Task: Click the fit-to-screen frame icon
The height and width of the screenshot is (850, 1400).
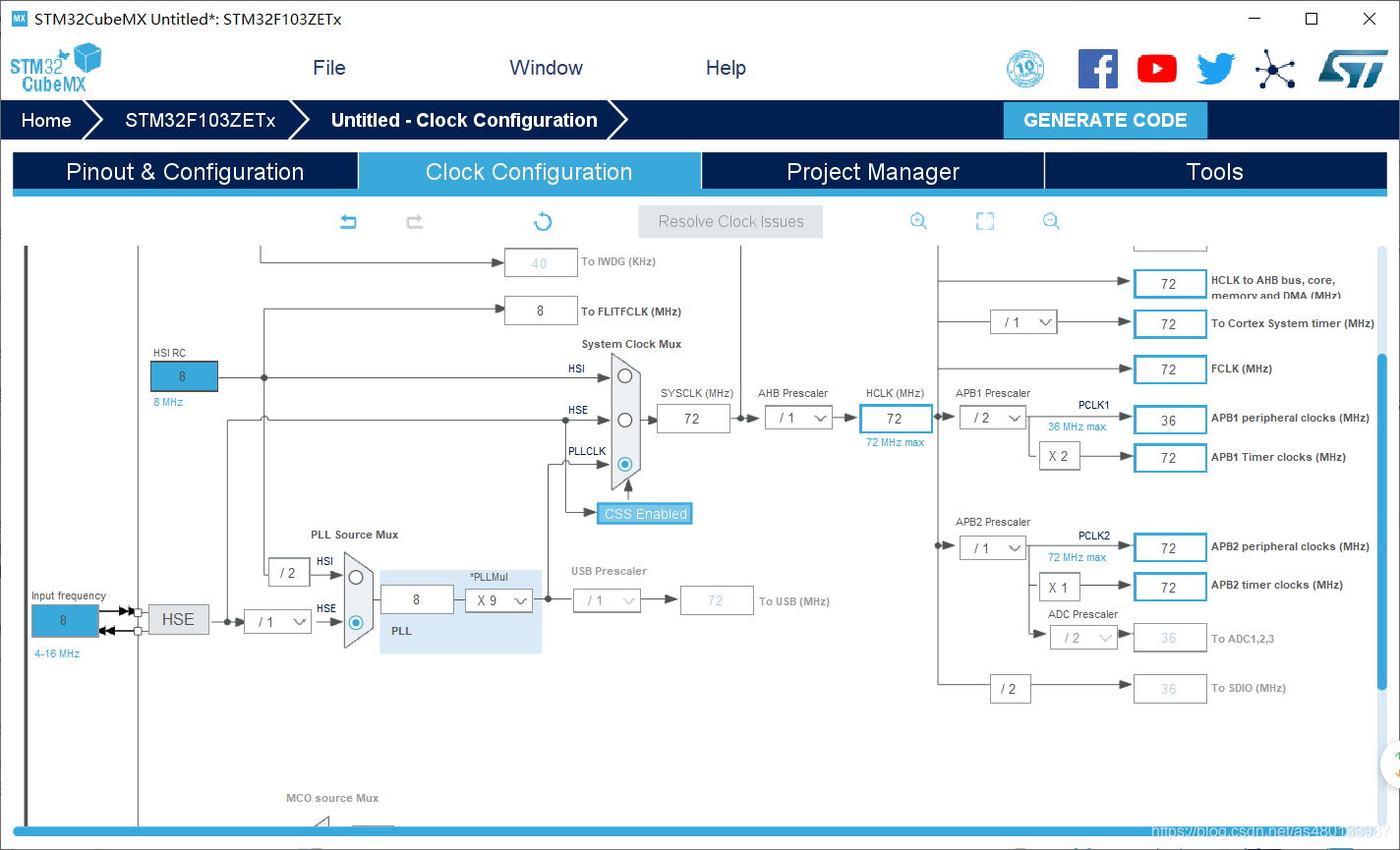Action: click(x=985, y=222)
